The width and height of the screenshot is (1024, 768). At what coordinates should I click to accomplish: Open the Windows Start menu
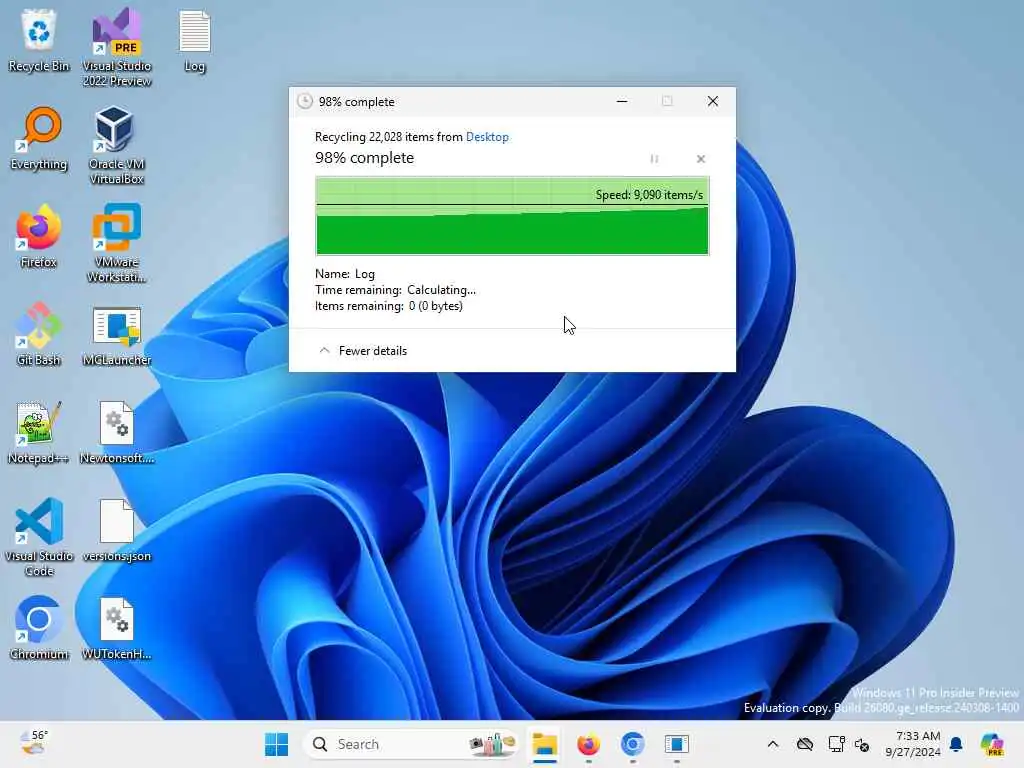tap(276, 744)
